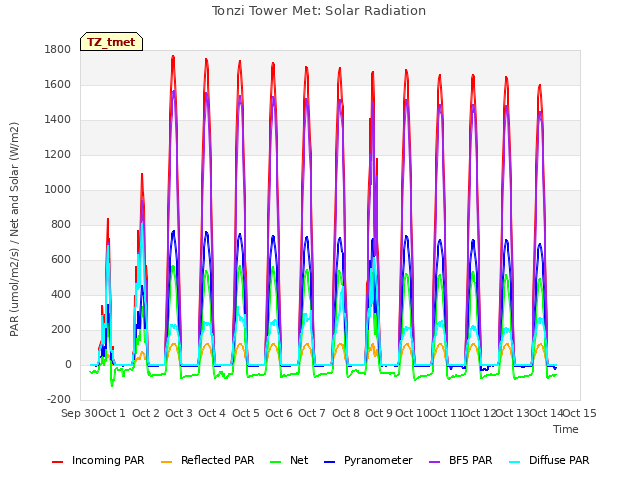Viewport: 640px width, 480px height.
Task: Click the y-axis title PAR / Net and Solar
Action: point(14,229)
